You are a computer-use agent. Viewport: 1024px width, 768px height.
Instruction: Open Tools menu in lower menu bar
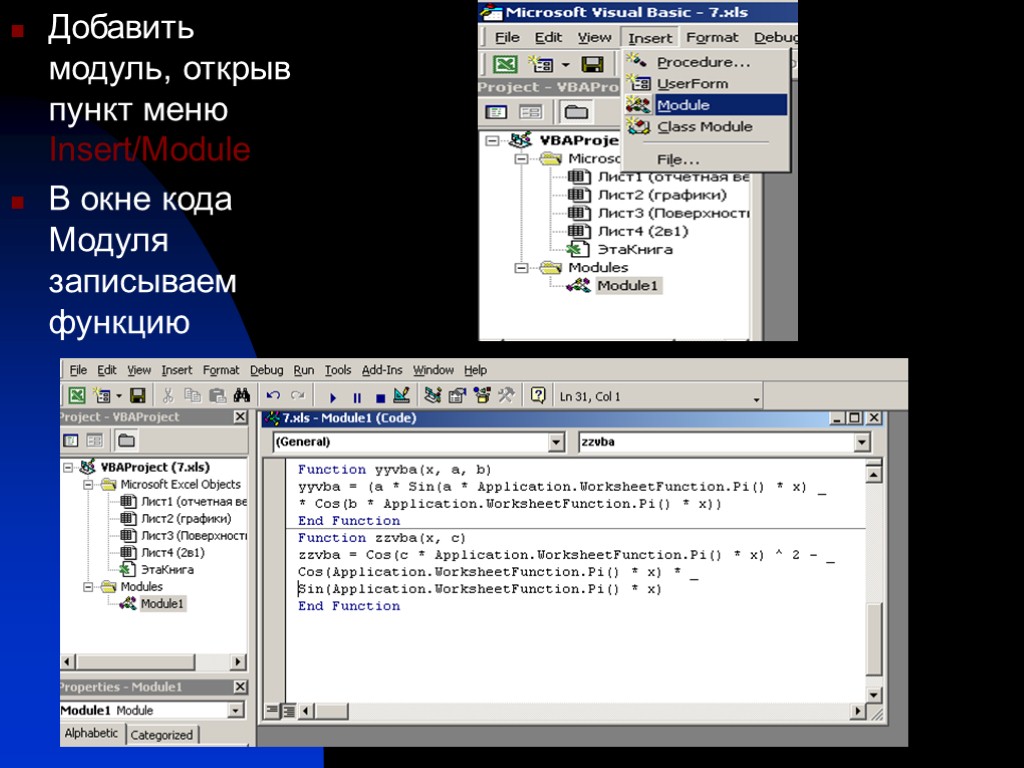point(338,370)
